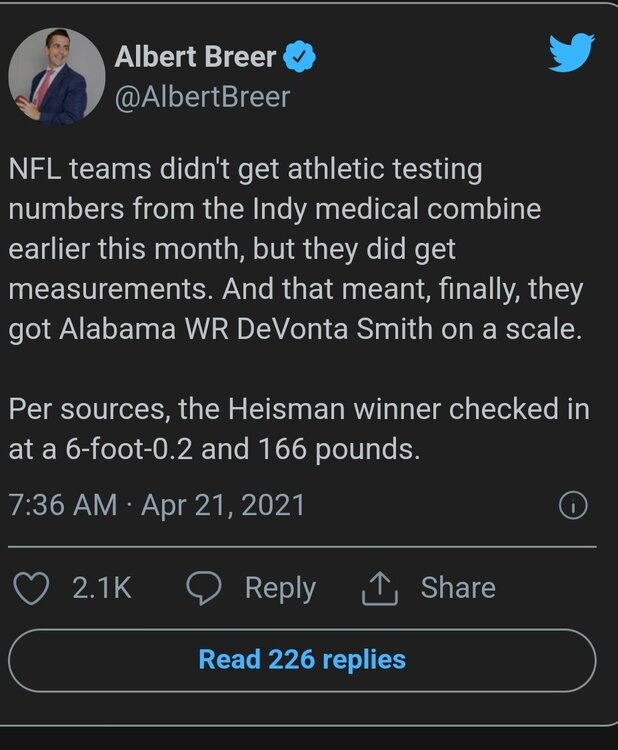
Task: Click the Albert Breer display name
Action: point(195,57)
